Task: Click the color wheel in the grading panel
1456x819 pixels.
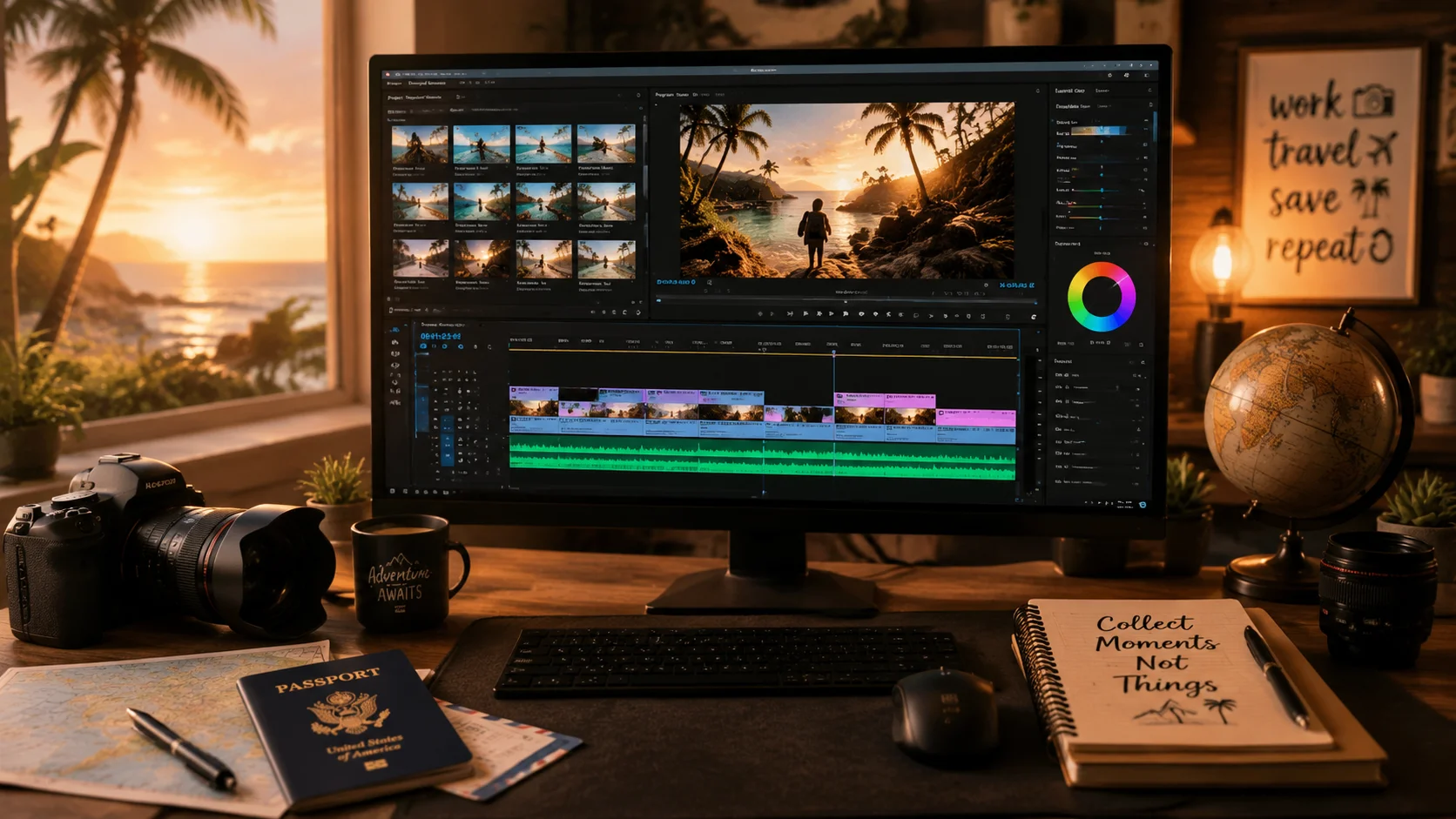Action: pos(1102,297)
